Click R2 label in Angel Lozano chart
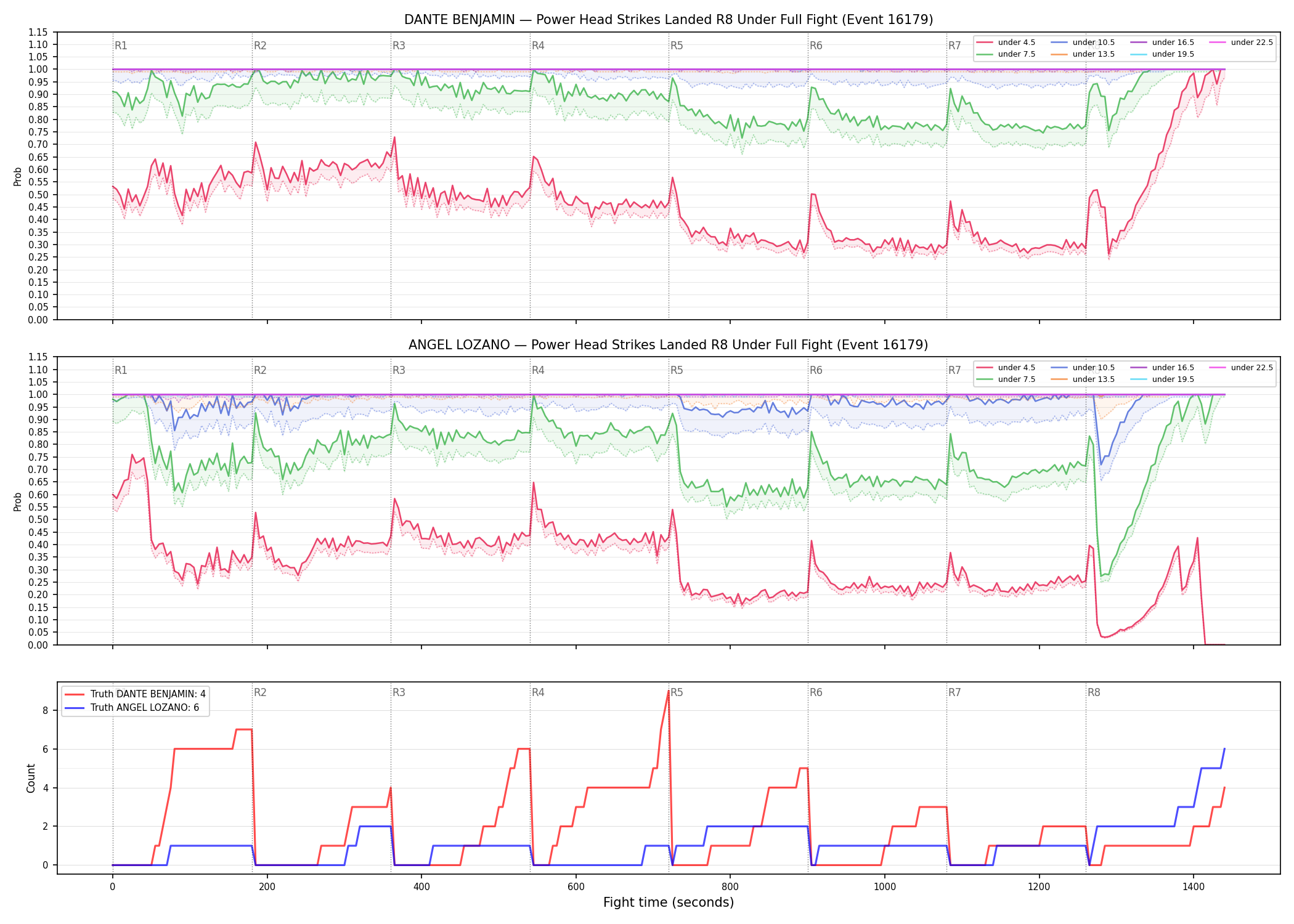1294x924 pixels. (260, 370)
